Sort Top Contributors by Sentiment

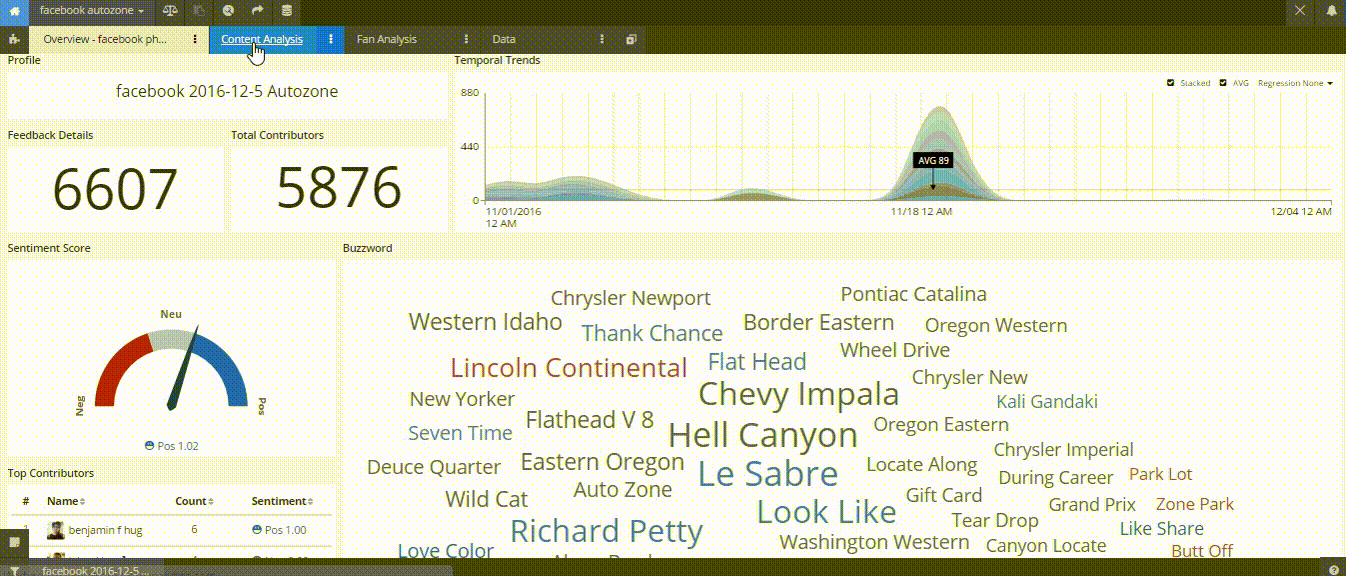point(283,501)
